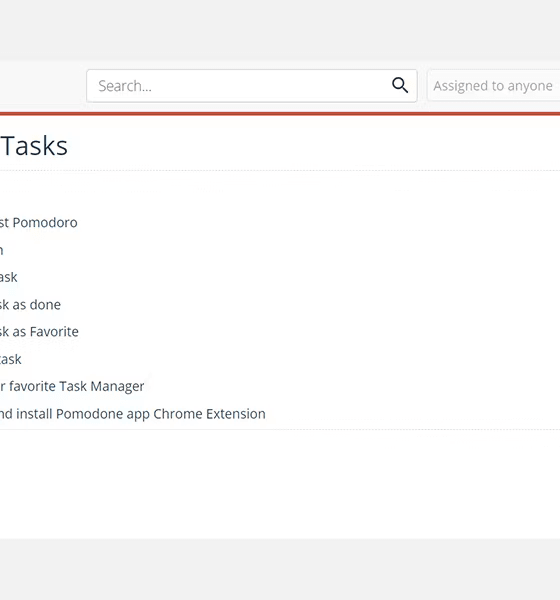This screenshot has width=560, height=600.
Task: Open the 'Assigned to anyone' dropdown
Action: (494, 86)
